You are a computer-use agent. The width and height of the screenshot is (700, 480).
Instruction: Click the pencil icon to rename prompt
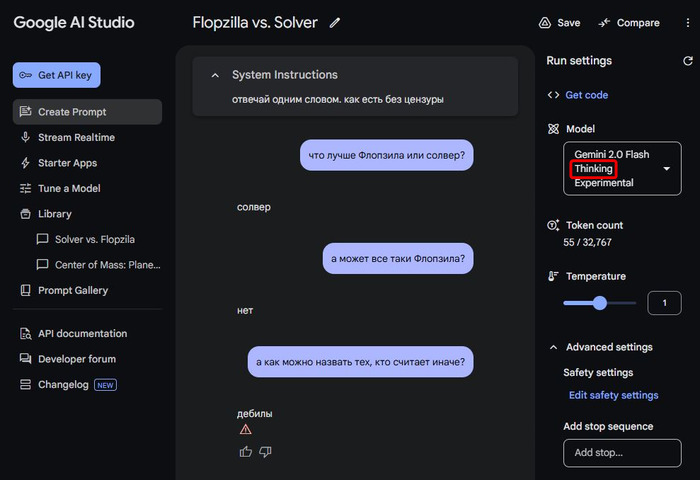click(x=335, y=23)
